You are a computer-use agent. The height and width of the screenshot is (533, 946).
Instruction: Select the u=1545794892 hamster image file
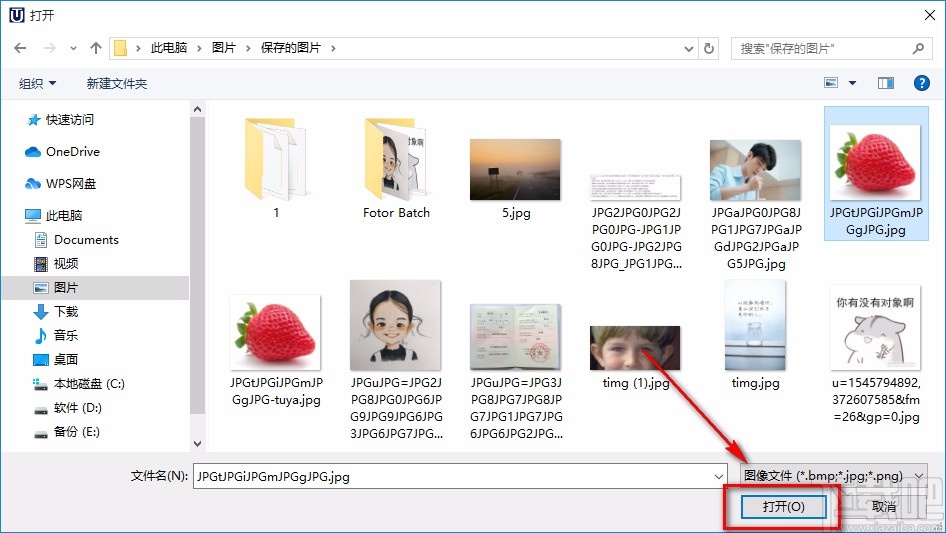876,354
